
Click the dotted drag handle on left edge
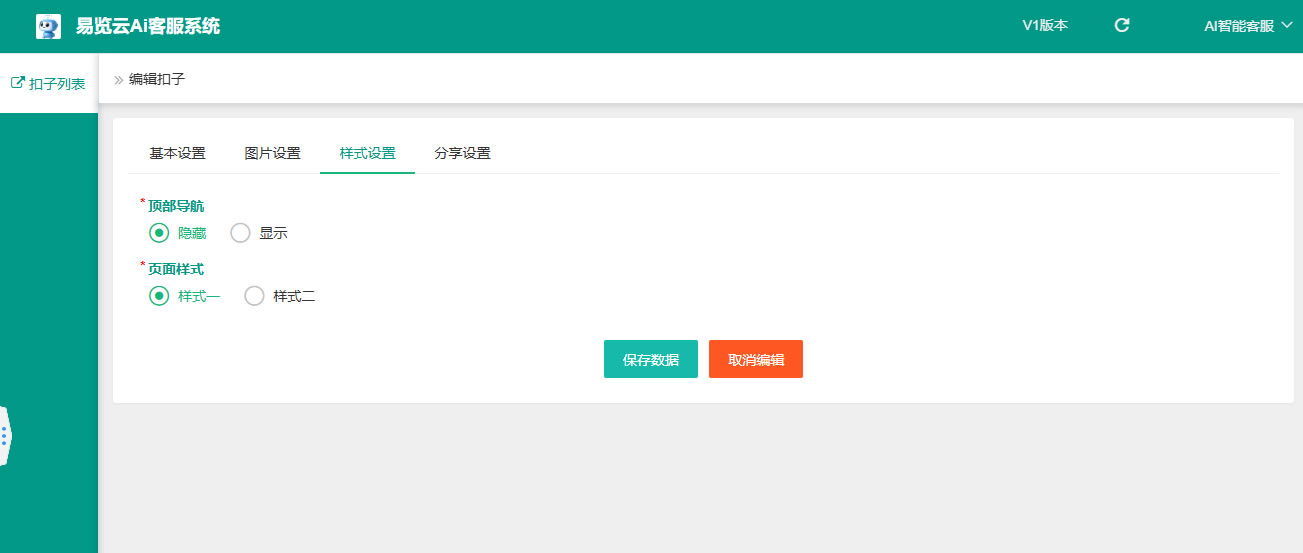point(5,435)
